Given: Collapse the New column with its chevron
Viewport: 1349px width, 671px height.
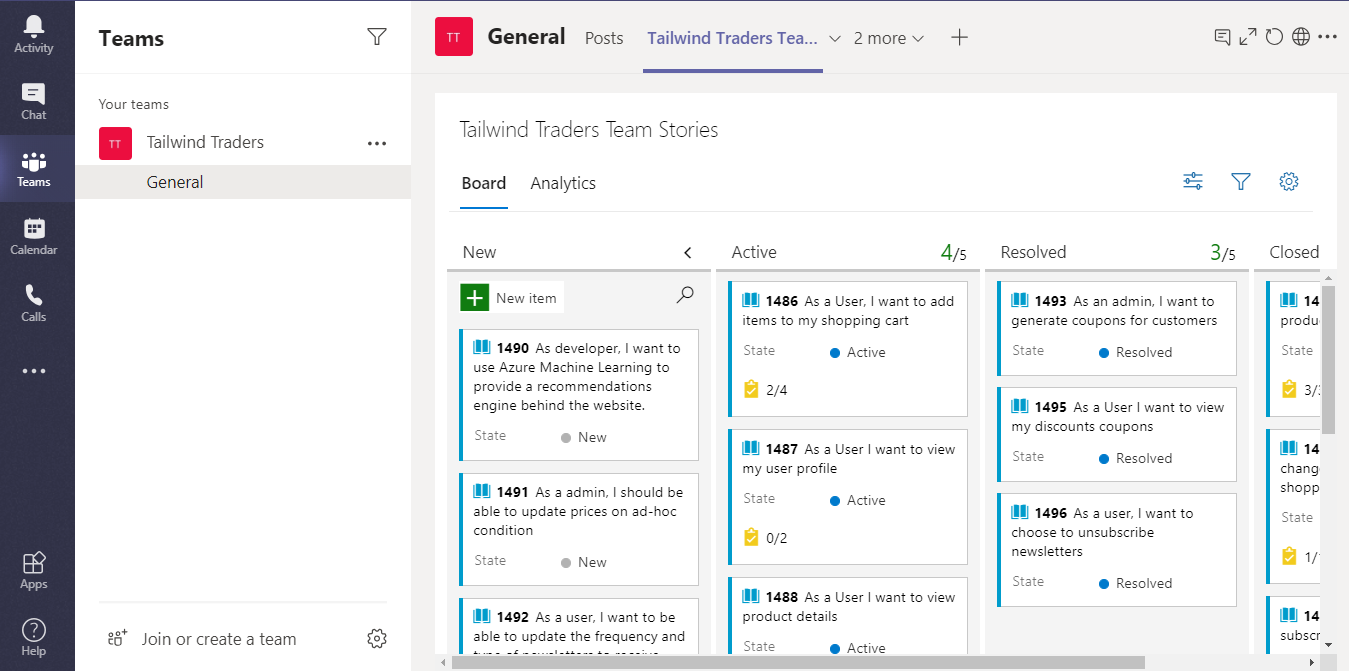Looking at the screenshot, I should (688, 253).
